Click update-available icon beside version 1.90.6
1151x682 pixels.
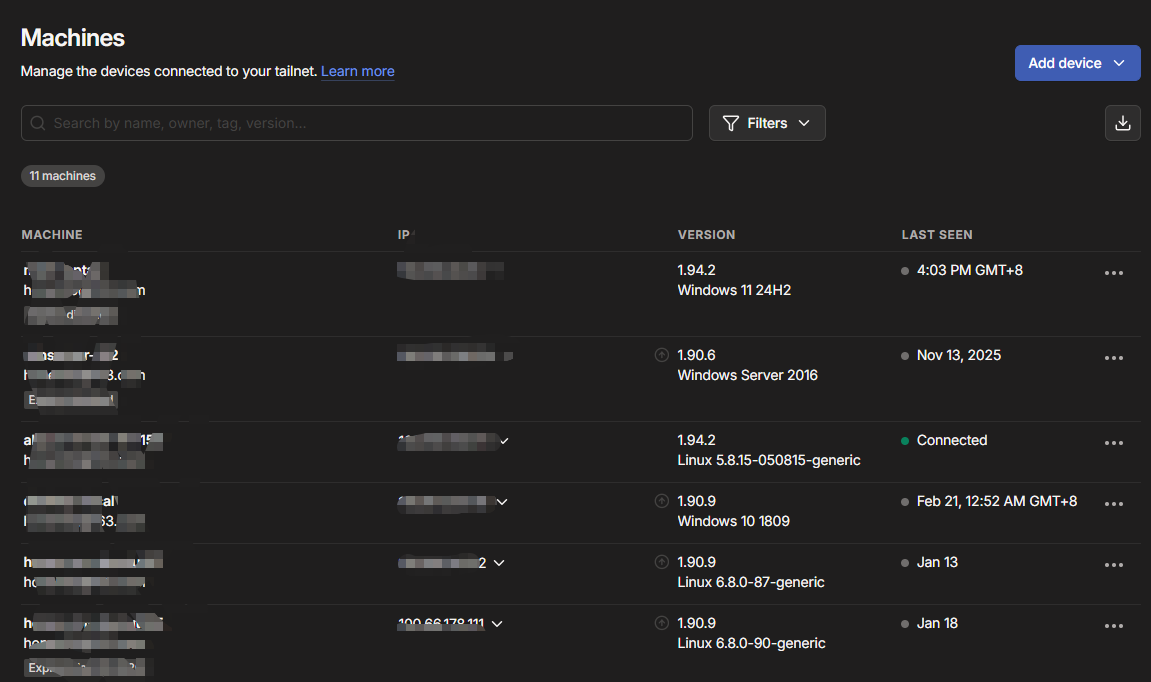pos(661,355)
